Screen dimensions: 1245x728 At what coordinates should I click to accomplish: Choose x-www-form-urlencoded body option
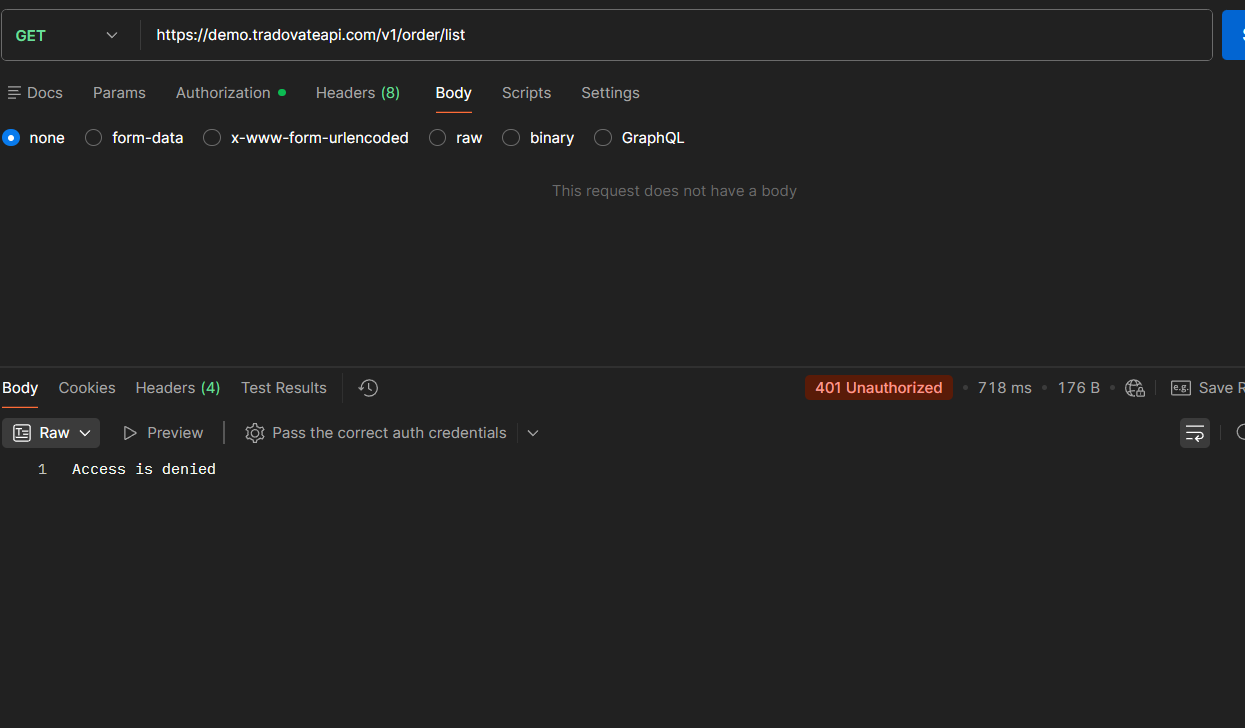(212, 138)
